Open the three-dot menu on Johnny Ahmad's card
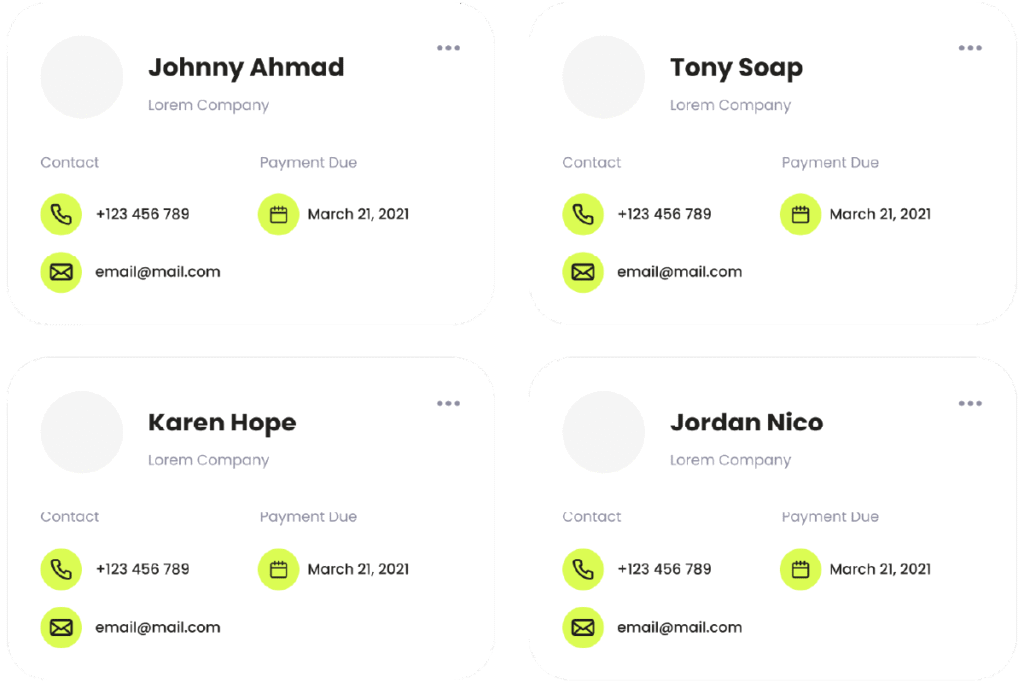 pyautogui.click(x=448, y=48)
